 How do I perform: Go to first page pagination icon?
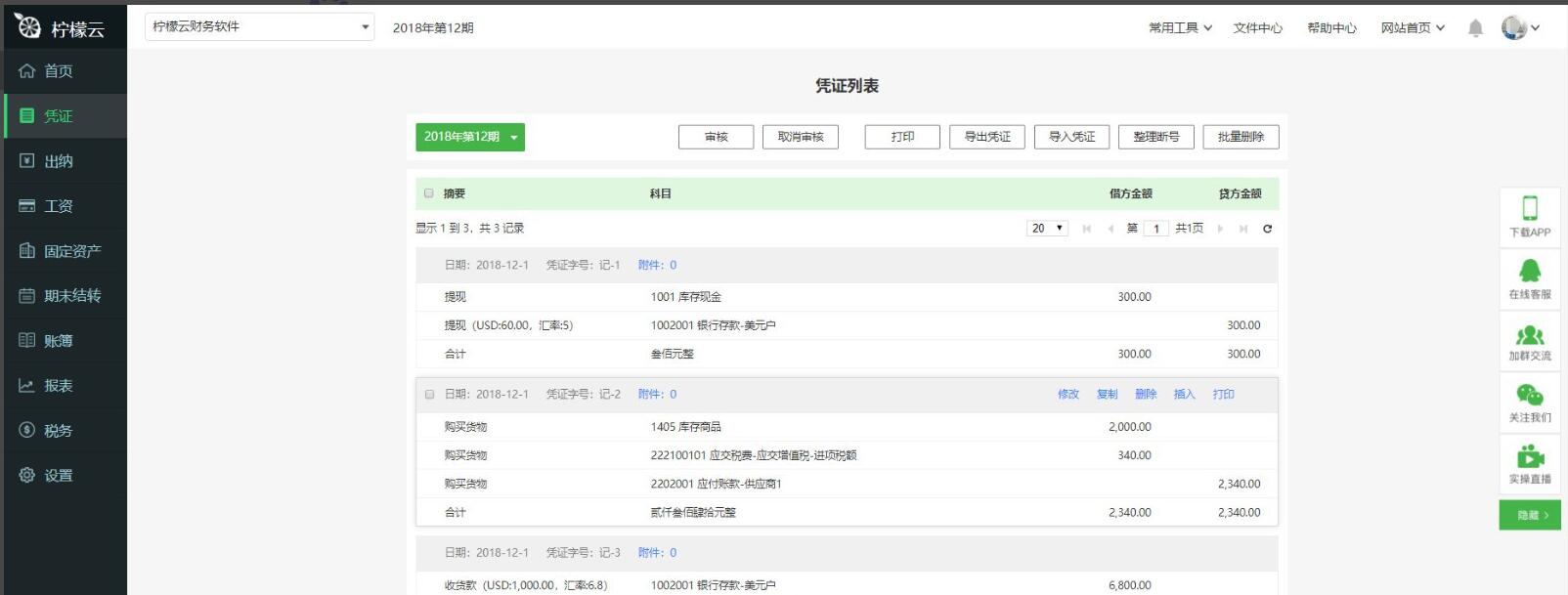[x=1087, y=229]
